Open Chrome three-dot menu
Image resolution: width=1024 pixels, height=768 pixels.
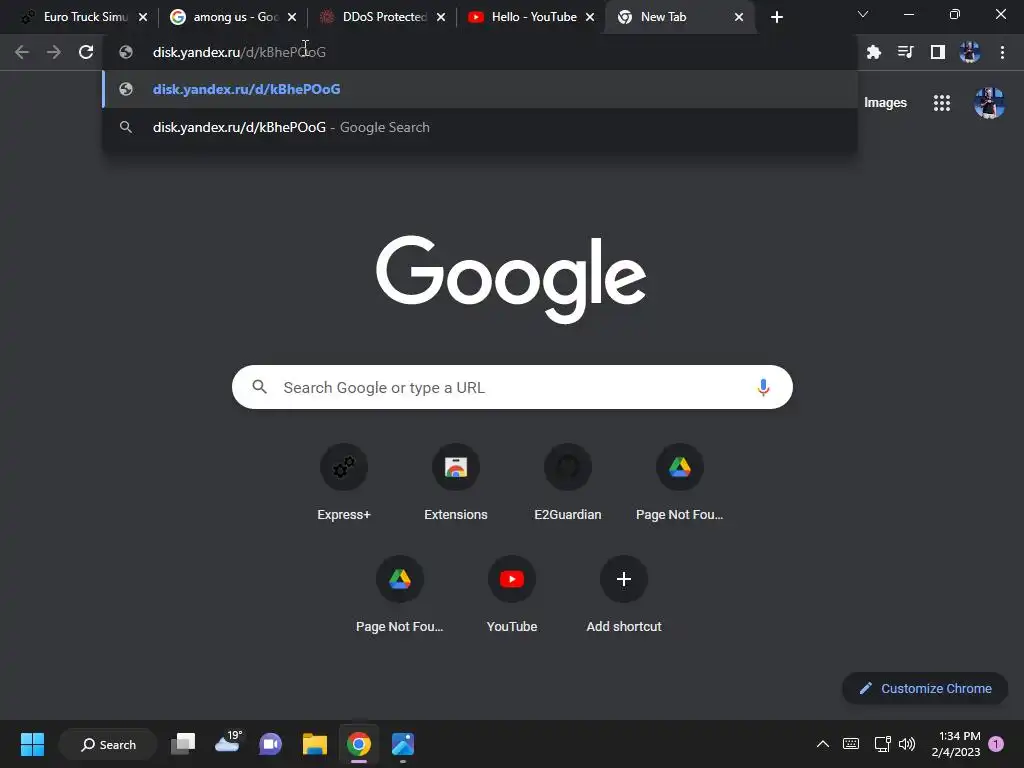coord(1002,52)
